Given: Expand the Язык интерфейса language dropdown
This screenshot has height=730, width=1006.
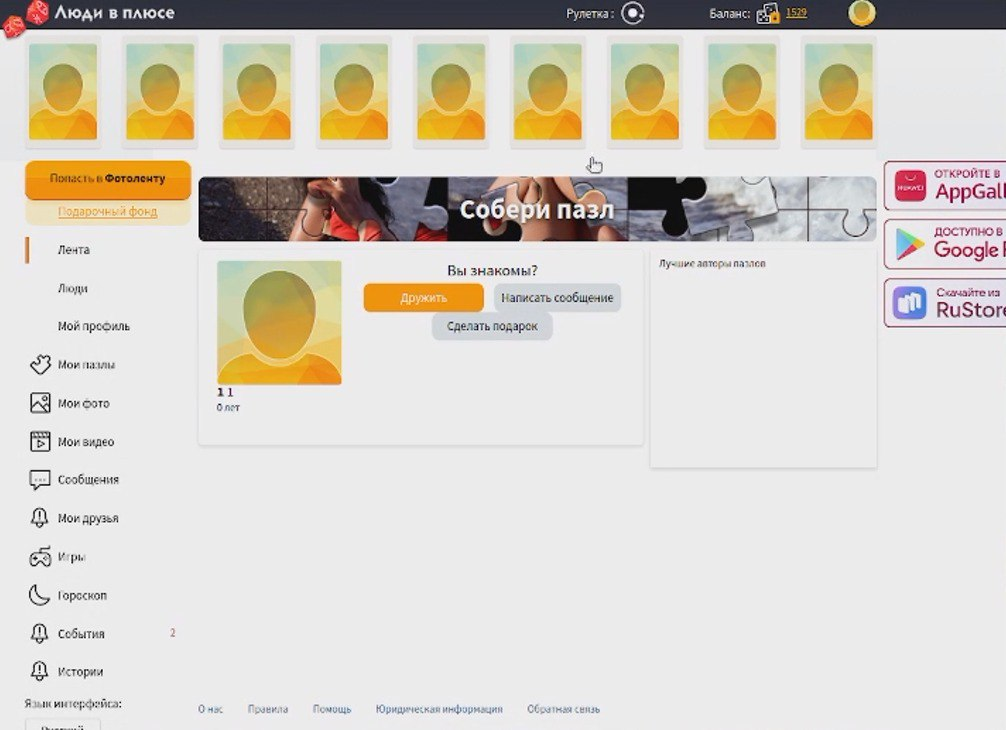Looking at the screenshot, I should point(63,725).
